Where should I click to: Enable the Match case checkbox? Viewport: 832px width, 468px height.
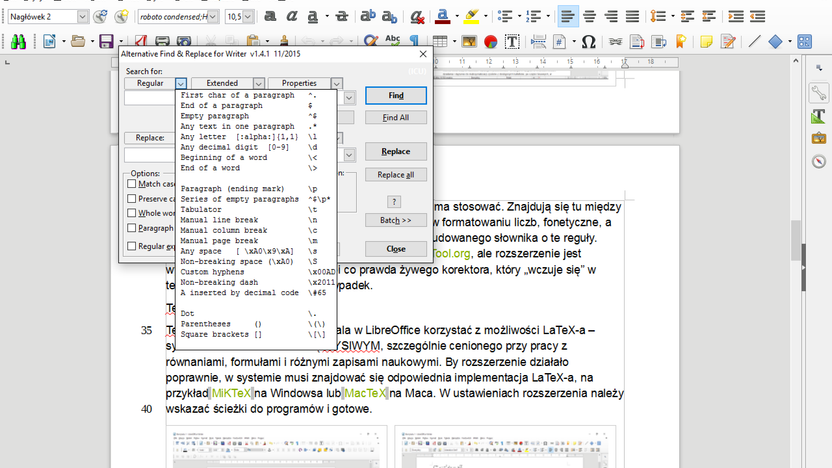[x=132, y=184]
